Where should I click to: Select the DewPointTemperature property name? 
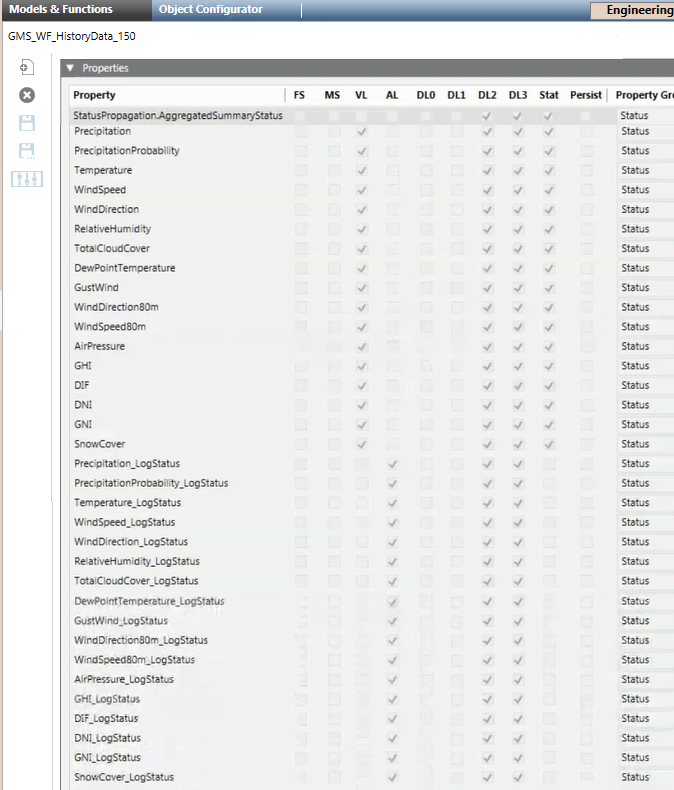coord(125,268)
